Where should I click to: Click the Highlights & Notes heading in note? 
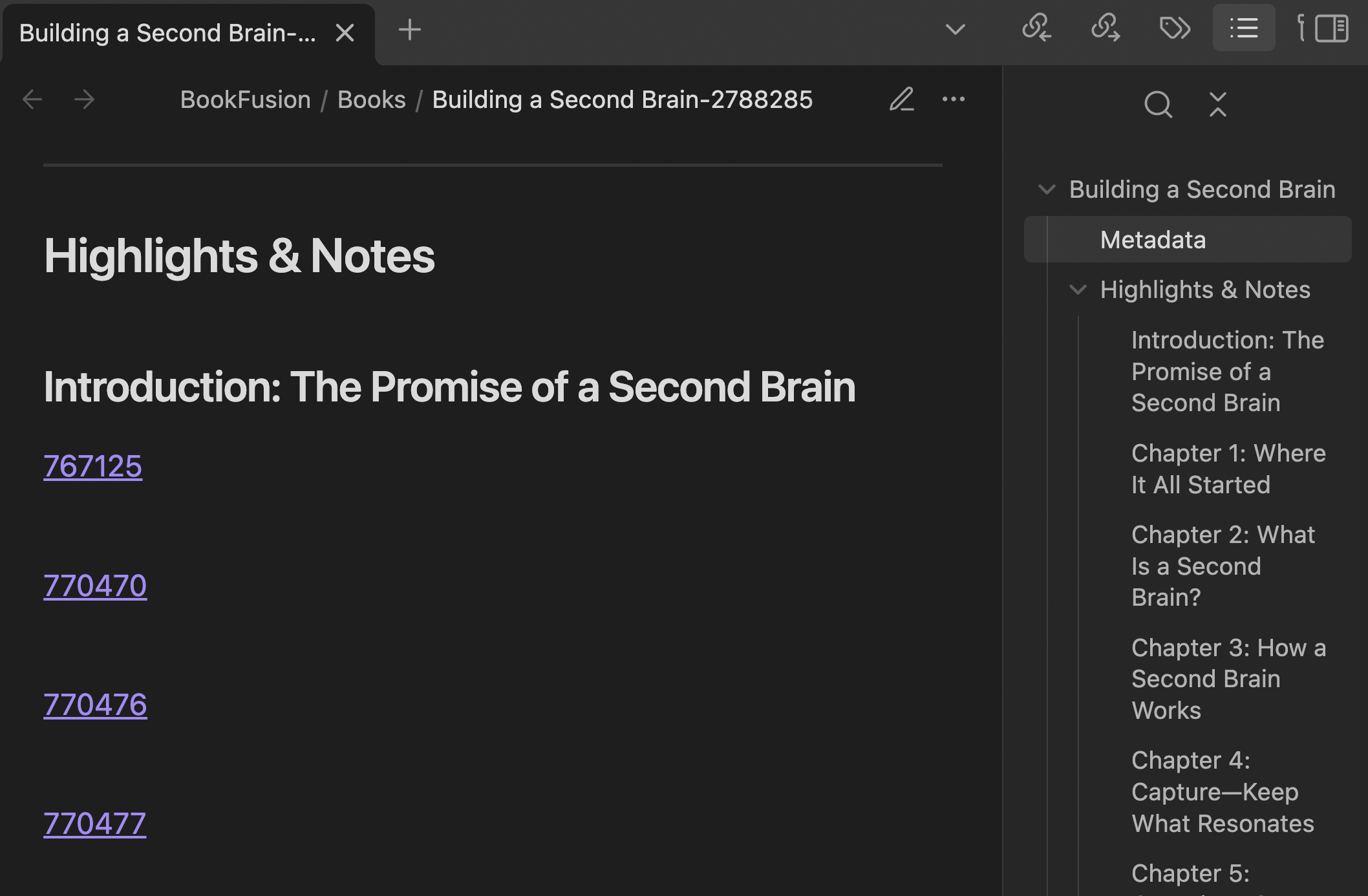239,256
